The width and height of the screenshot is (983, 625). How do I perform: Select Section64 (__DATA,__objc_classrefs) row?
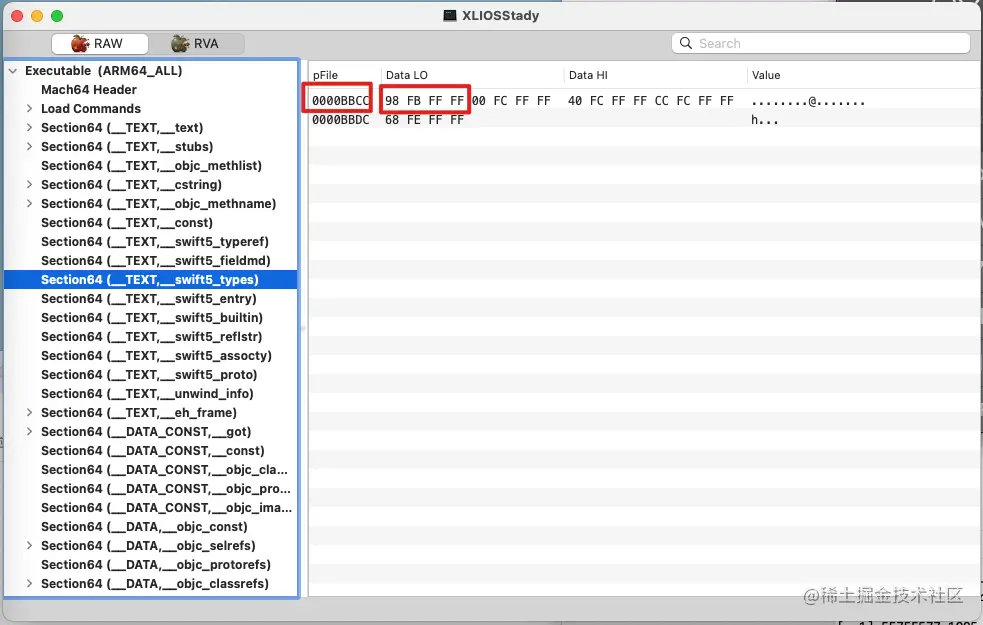point(151,584)
